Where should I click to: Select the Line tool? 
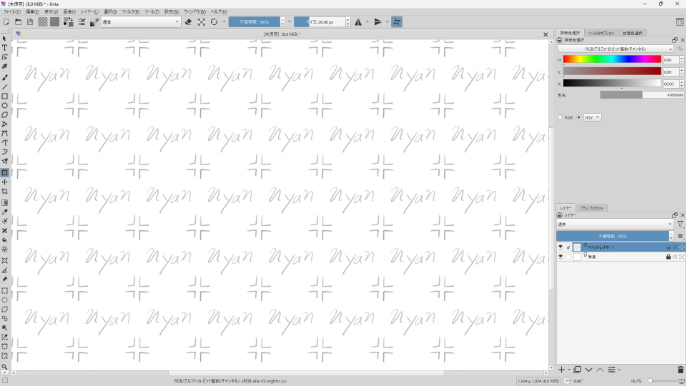(4, 87)
